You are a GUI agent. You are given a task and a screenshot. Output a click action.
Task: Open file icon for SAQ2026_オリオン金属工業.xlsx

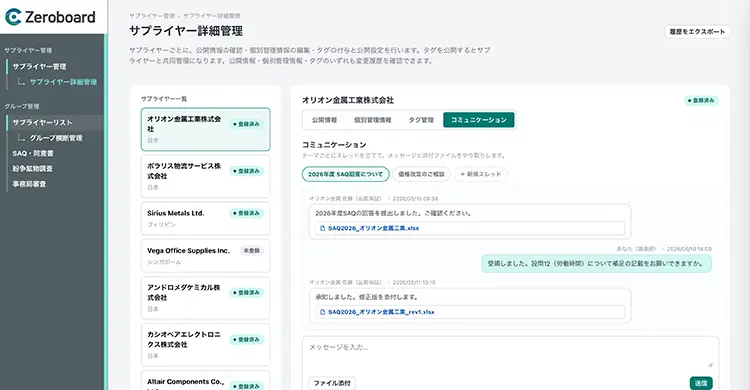point(322,228)
